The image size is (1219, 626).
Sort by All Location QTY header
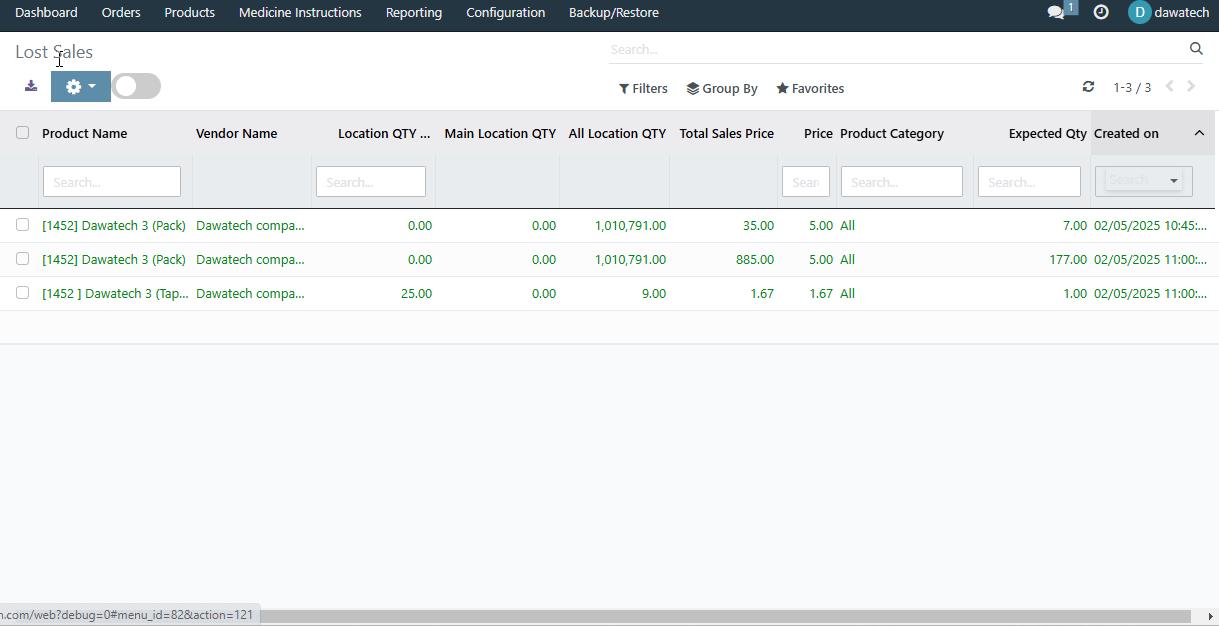(x=617, y=133)
